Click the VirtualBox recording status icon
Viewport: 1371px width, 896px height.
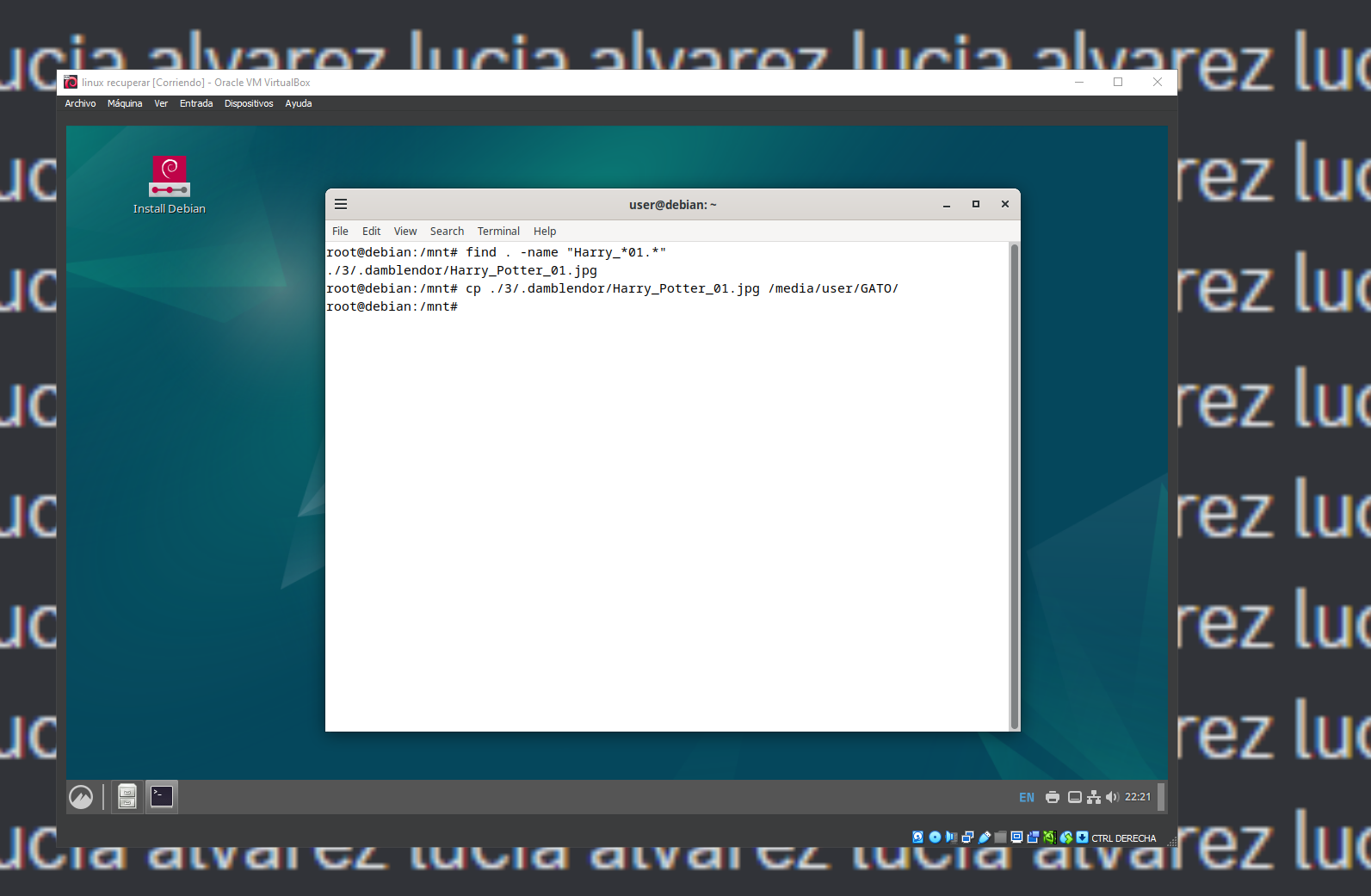click(x=1033, y=837)
